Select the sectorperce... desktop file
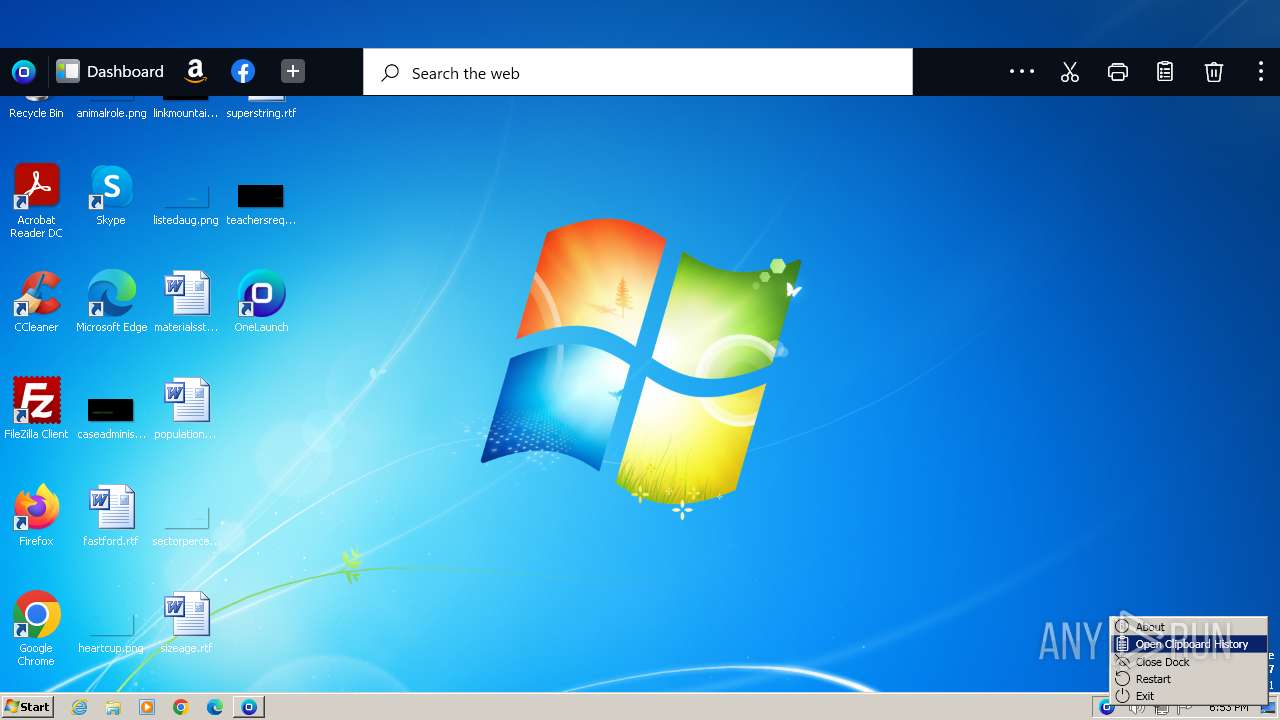This screenshot has height=720, width=1280. 186,525
